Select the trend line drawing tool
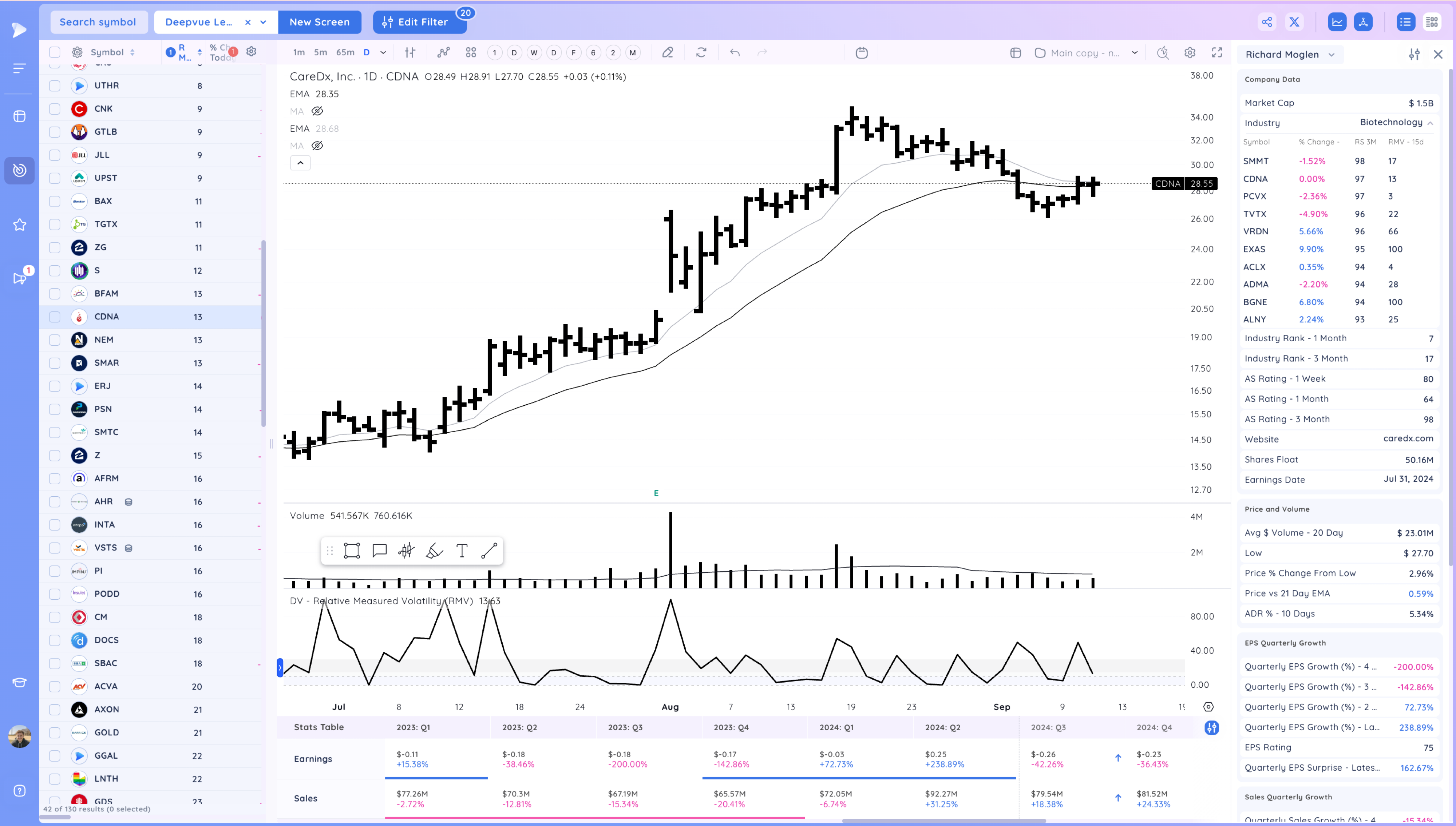Viewport: 1456px width, 826px height. tap(489, 551)
